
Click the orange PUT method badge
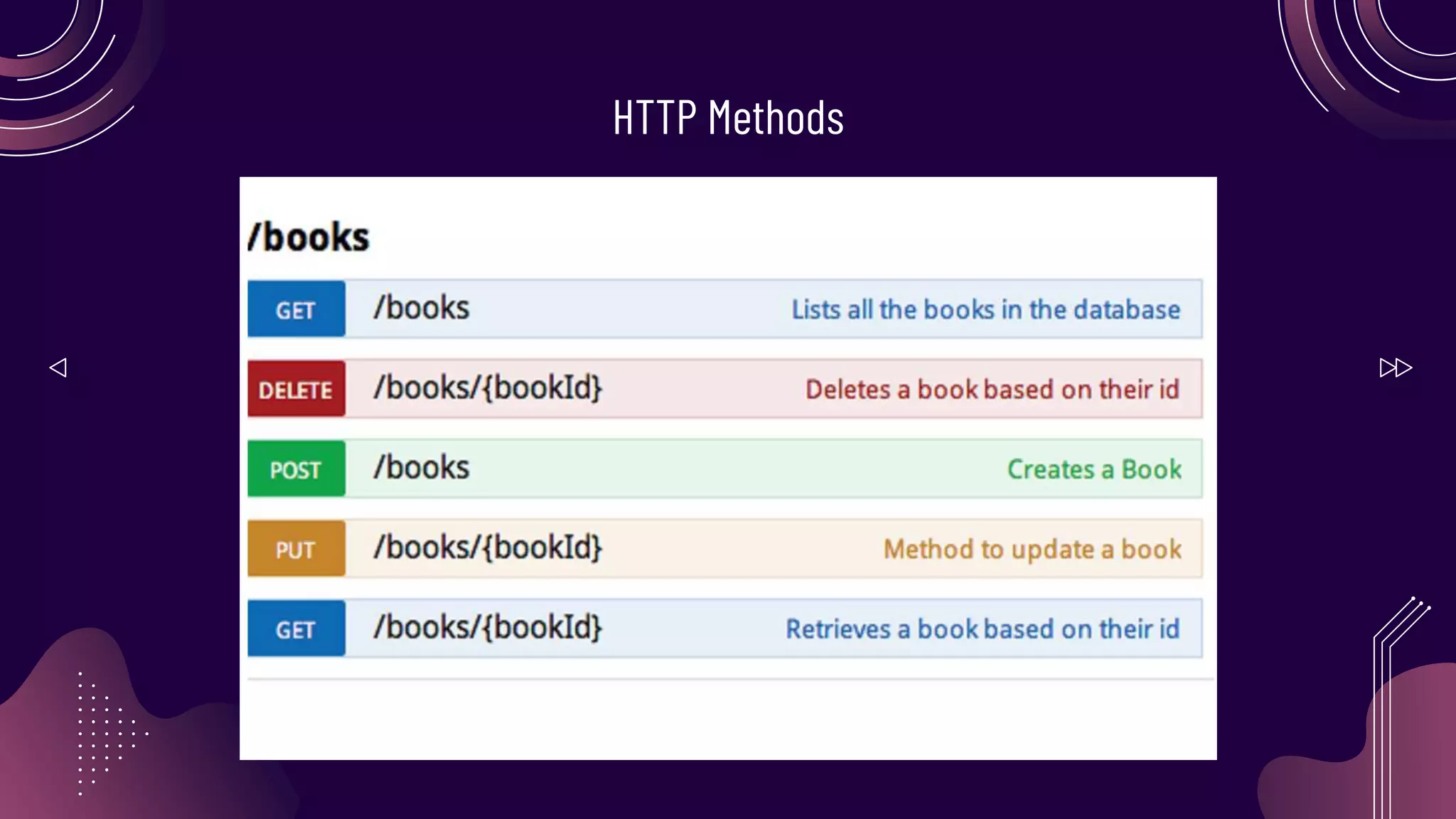tap(296, 549)
